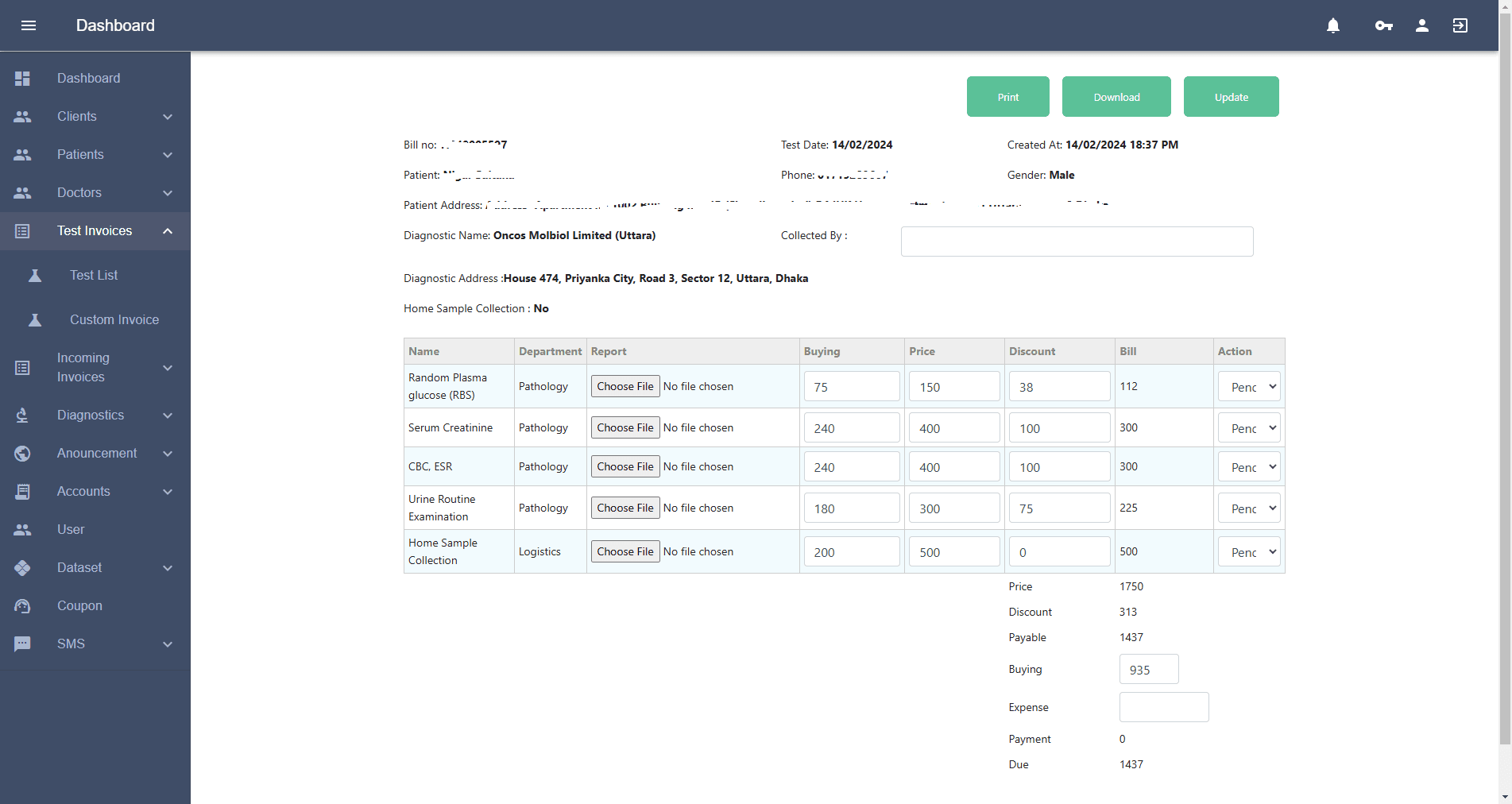Open the Action dropdown for Serum Creatinine
1512x804 pixels.
(x=1249, y=428)
